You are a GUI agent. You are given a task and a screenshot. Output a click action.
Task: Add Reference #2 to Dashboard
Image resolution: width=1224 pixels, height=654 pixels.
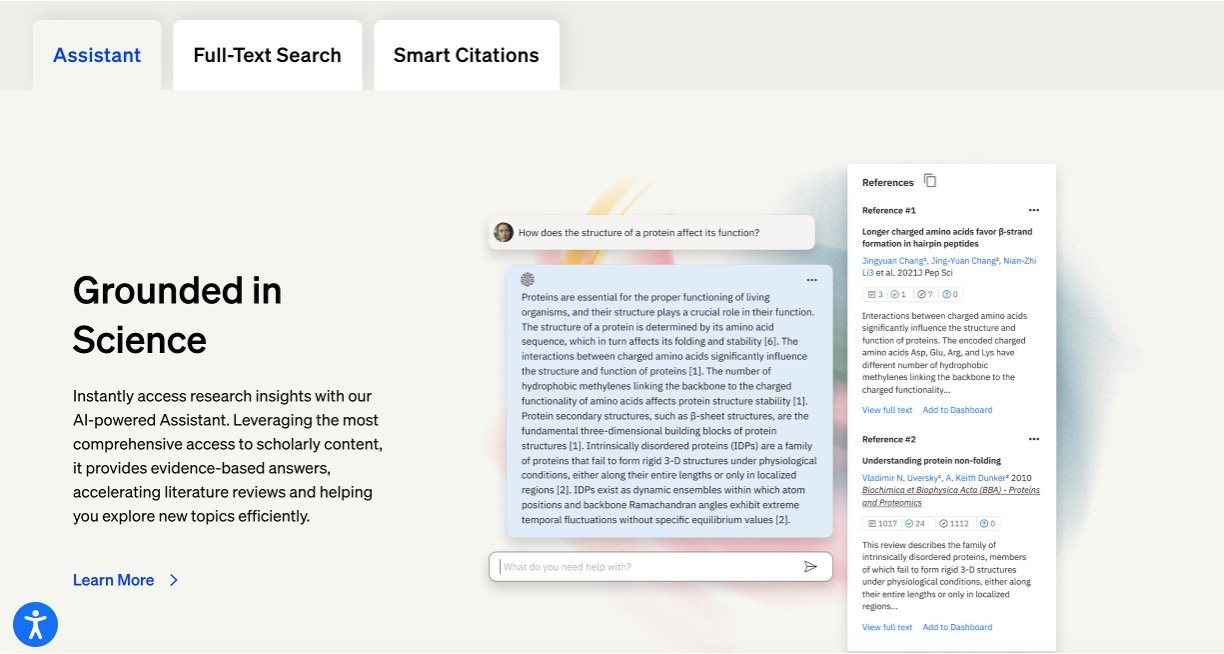958,627
